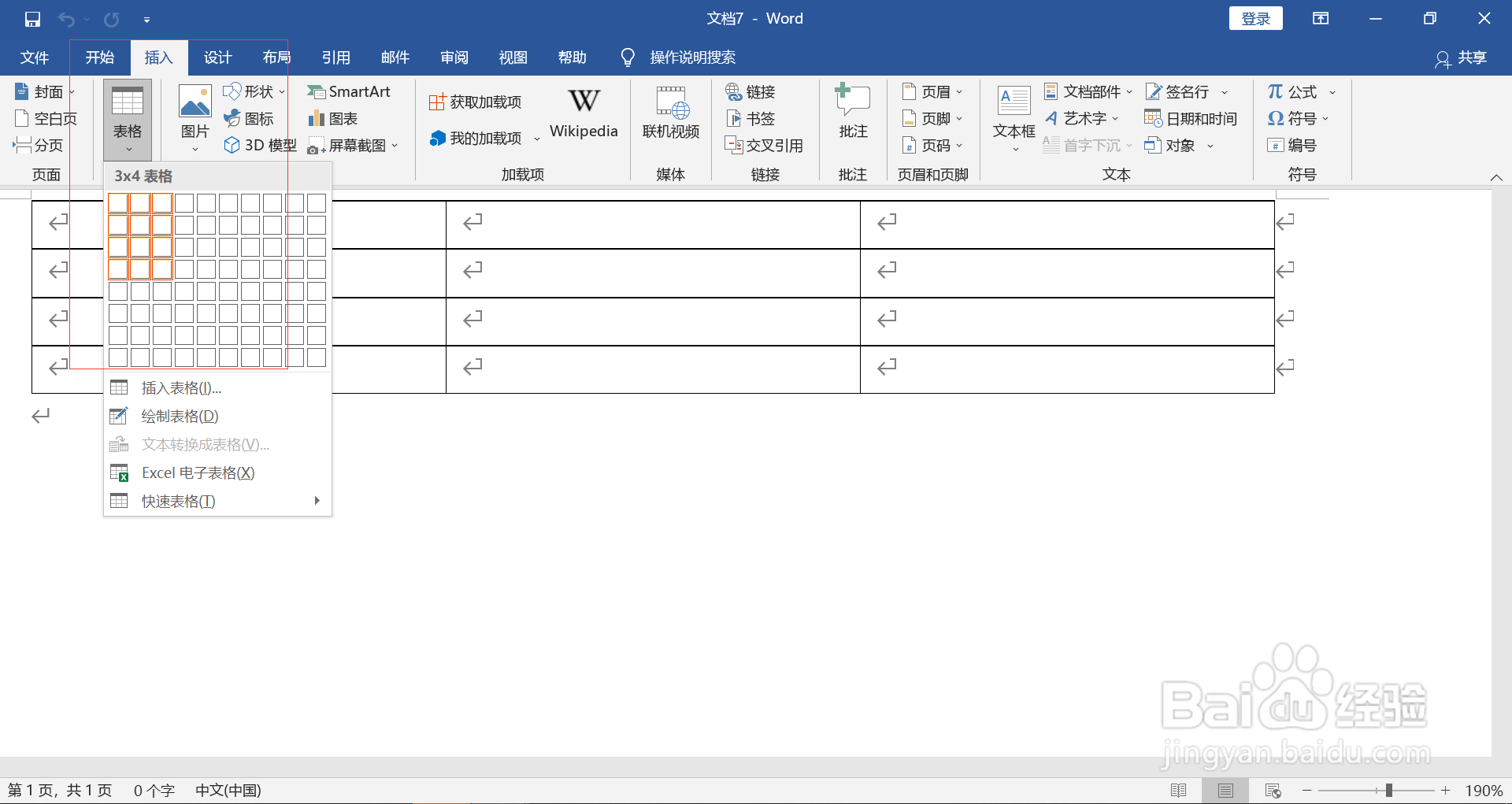
Task: Choose Excel 电子表格(X) menu item
Action: [x=217, y=472]
